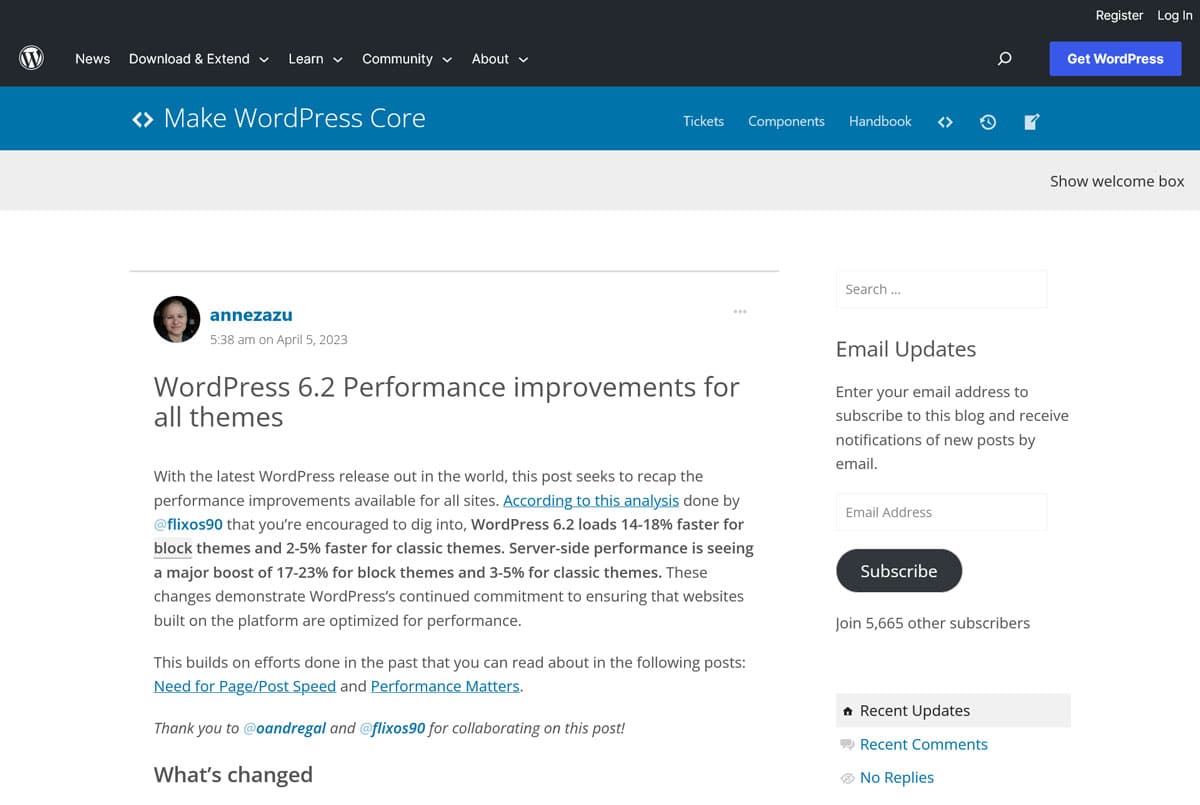Click the write post pencil icon
Viewport: 1200px width, 805px height.
[1032, 122]
